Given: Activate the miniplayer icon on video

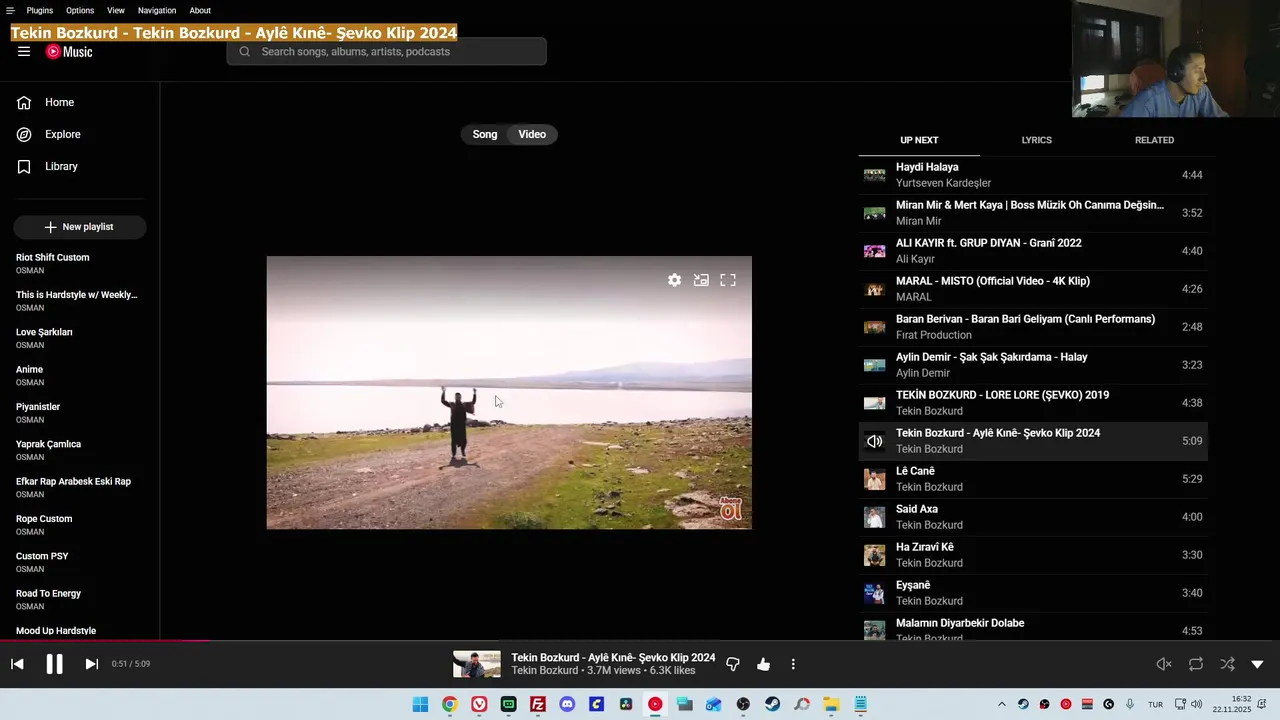Looking at the screenshot, I should 701,280.
